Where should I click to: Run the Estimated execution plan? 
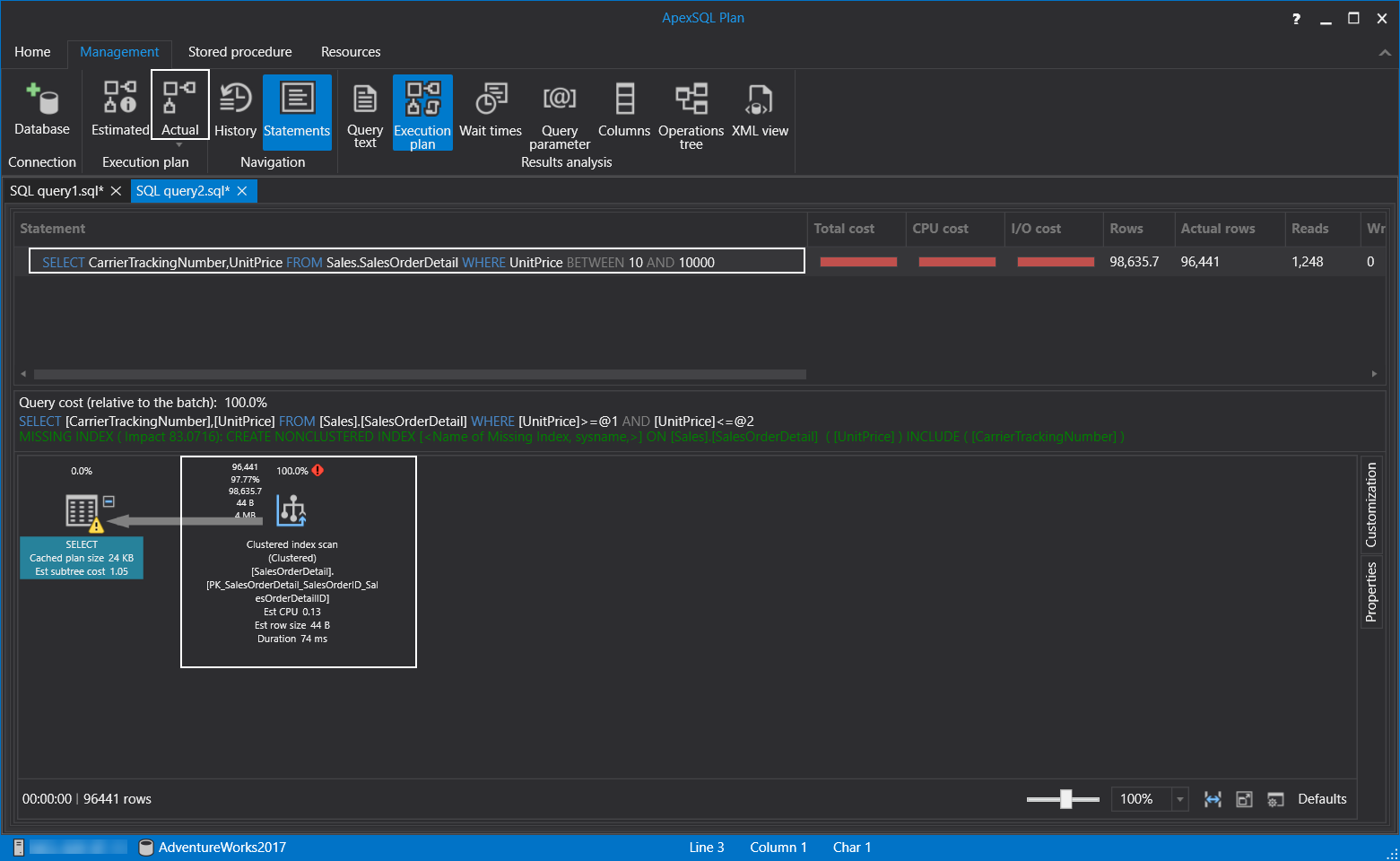[x=120, y=109]
